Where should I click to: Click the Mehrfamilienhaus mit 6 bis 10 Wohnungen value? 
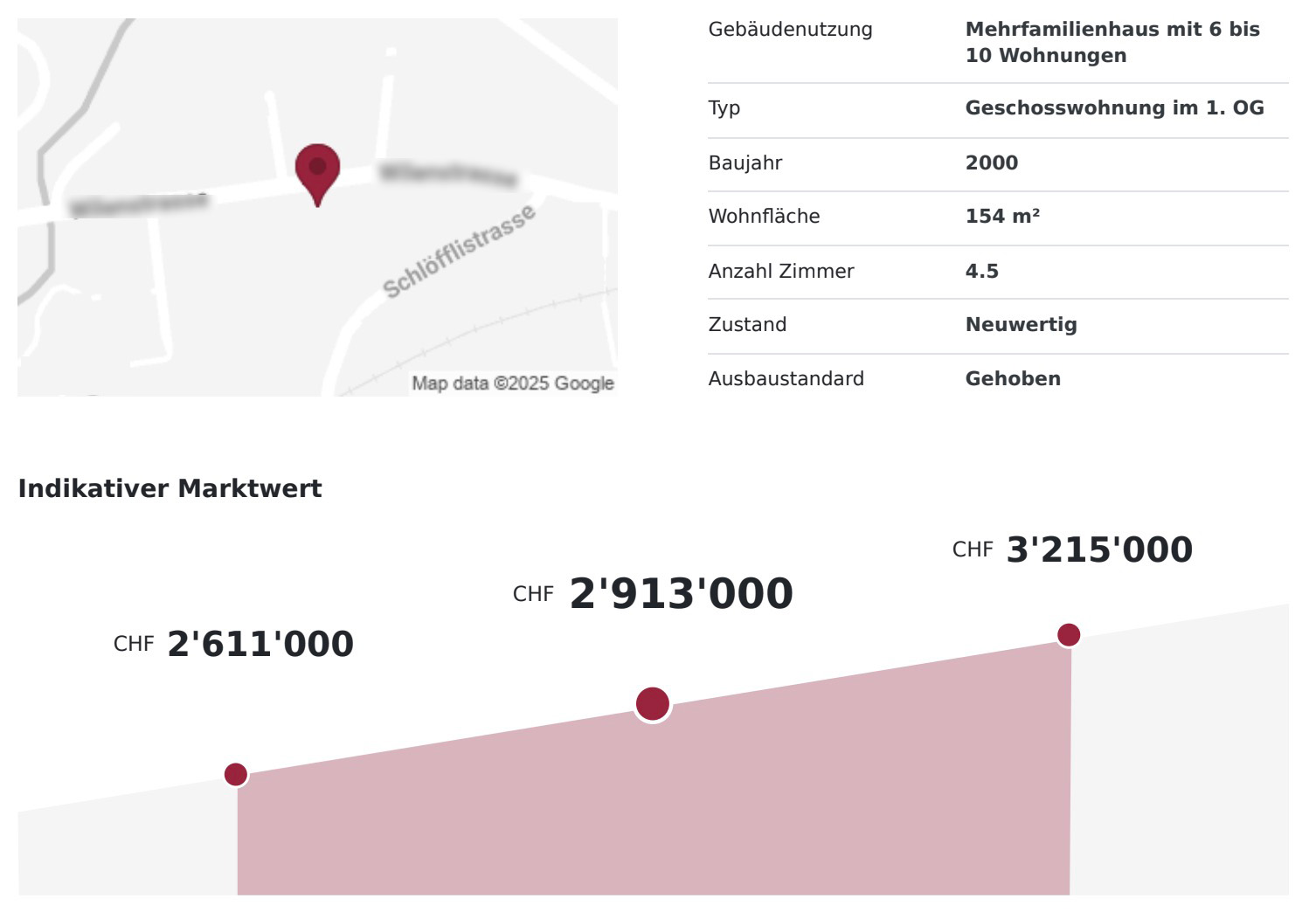[1112, 42]
